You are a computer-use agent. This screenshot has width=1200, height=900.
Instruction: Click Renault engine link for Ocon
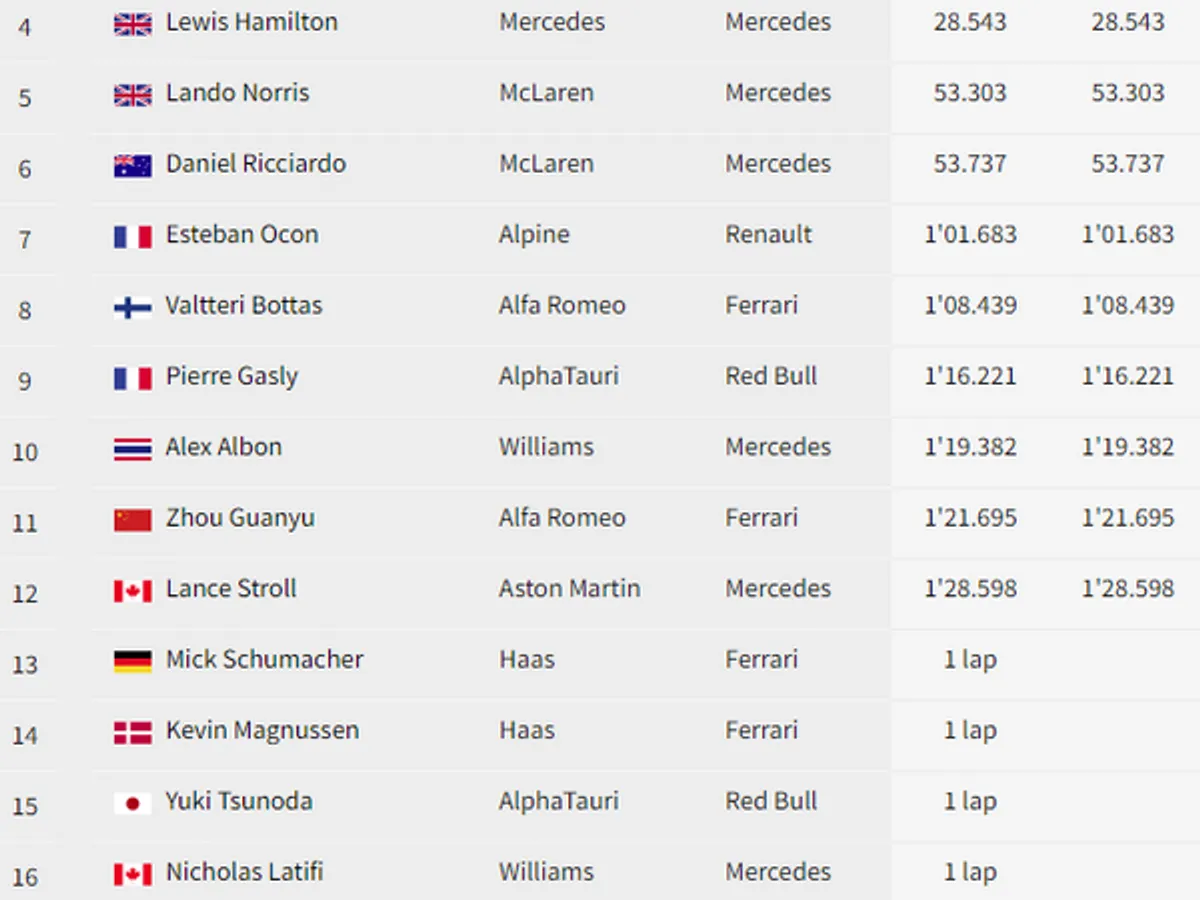coord(768,235)
